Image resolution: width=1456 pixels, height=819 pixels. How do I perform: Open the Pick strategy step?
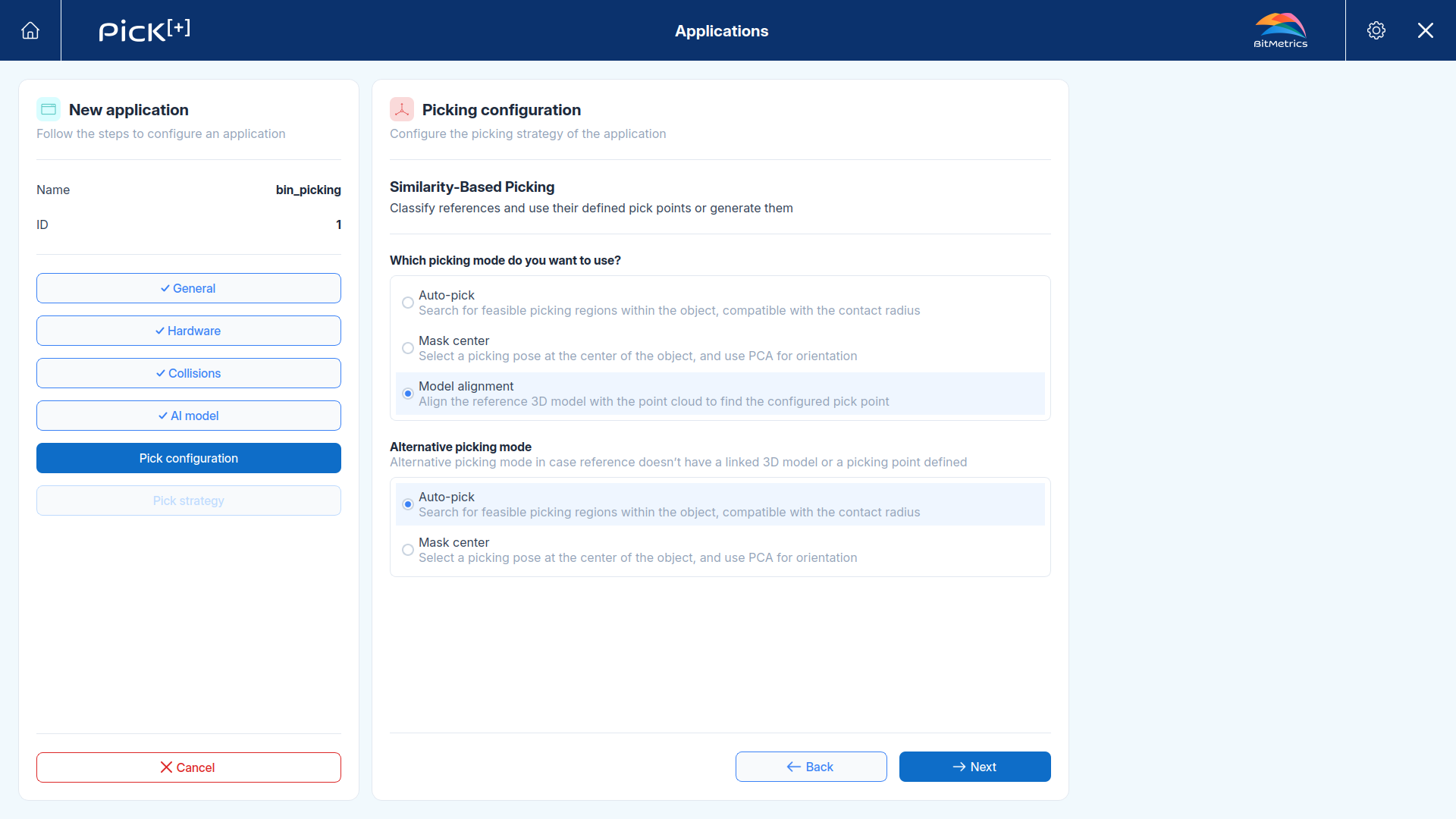pyautogui.click(x=189, y=500)
